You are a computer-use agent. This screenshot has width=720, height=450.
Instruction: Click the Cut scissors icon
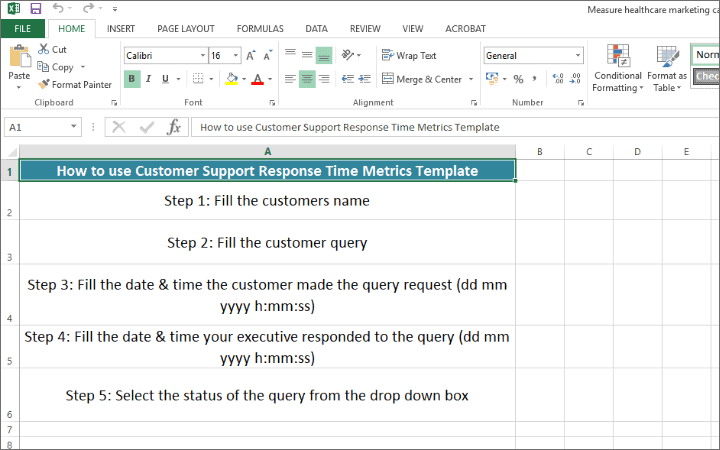(x=44, y=49)
